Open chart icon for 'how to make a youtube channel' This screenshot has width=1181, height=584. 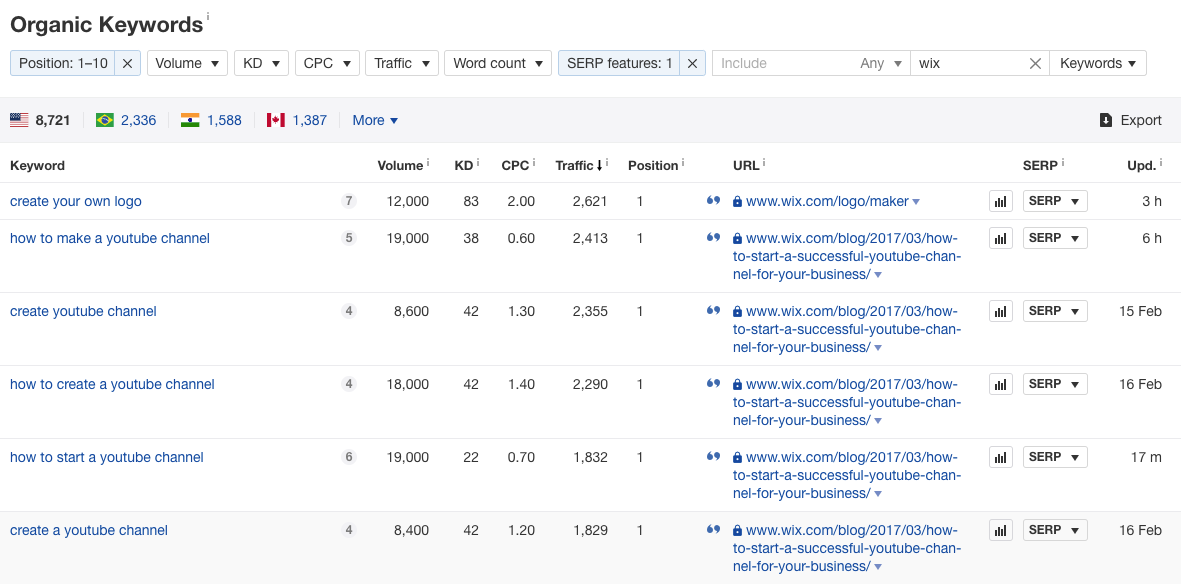(1000, 238)
